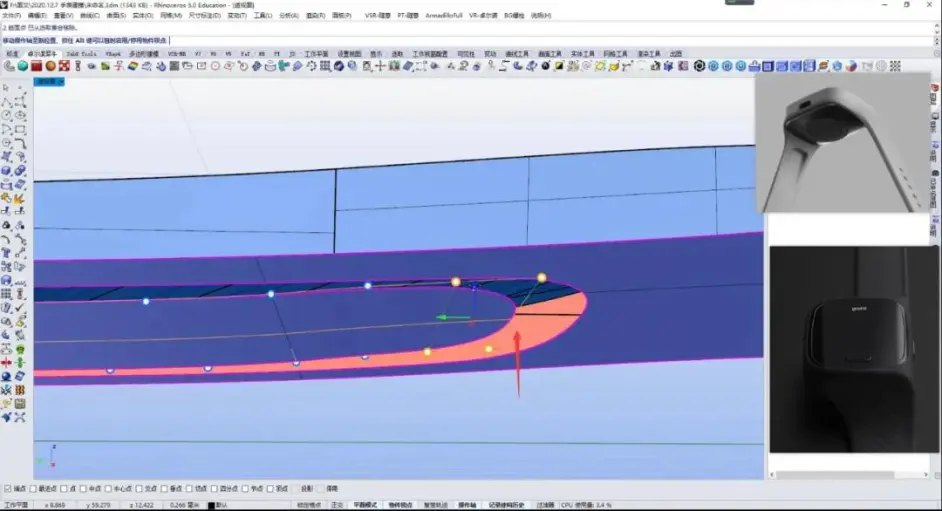The width and height of the screenshot is (942, 511).
Task: Click the target circle icon in toolbar
Action: tap(215, 66)
